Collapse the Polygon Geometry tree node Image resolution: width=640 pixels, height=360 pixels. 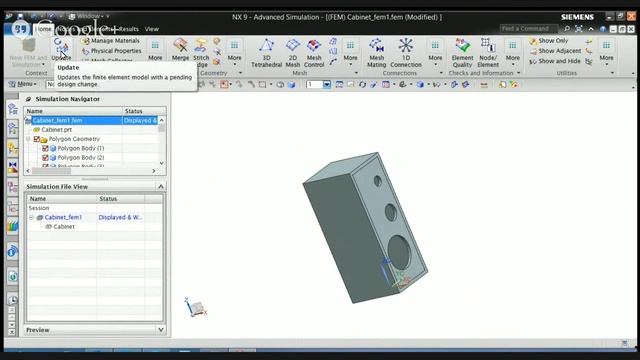[x=28, y=139]
